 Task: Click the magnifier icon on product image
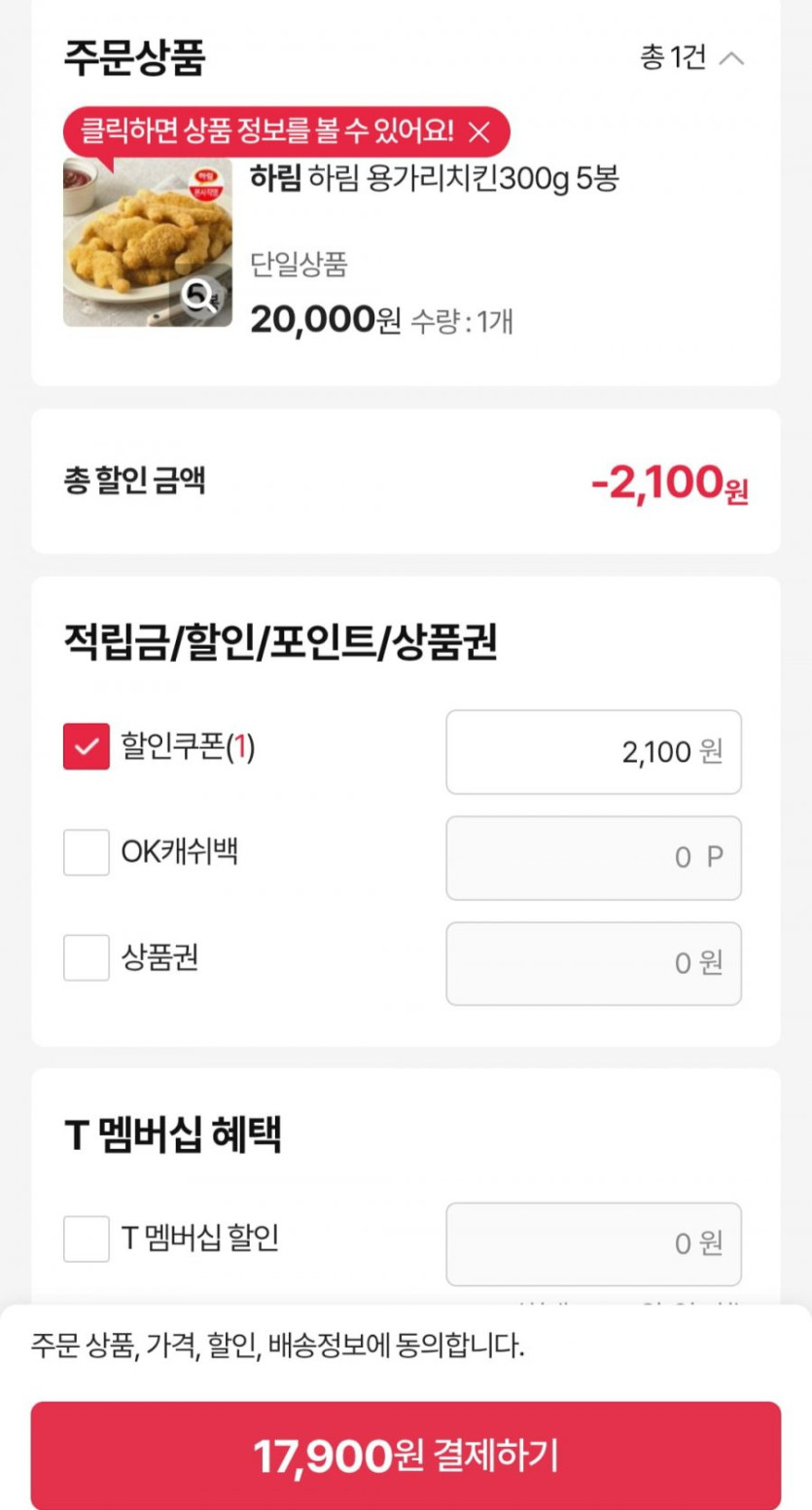[200, 295]
